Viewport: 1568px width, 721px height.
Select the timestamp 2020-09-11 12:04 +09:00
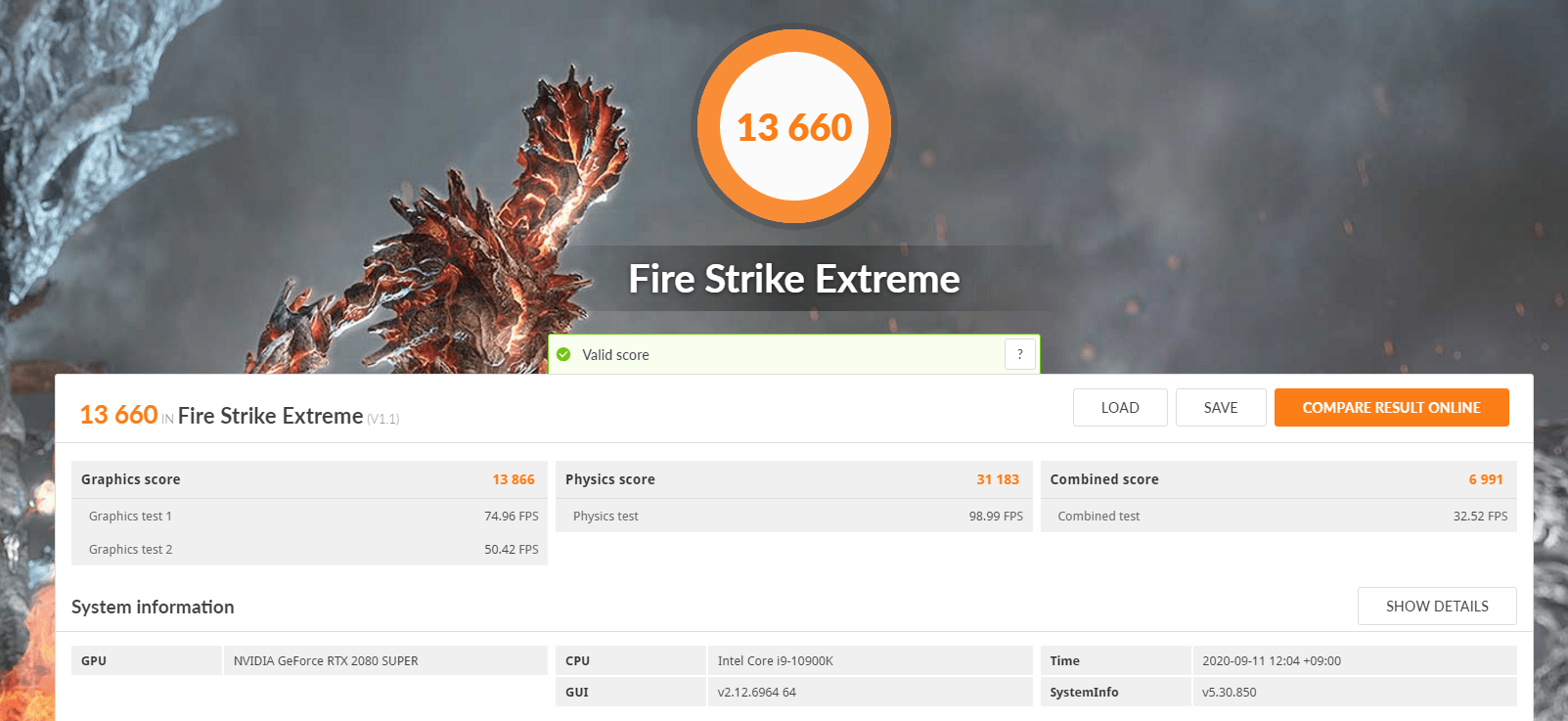1272,661
